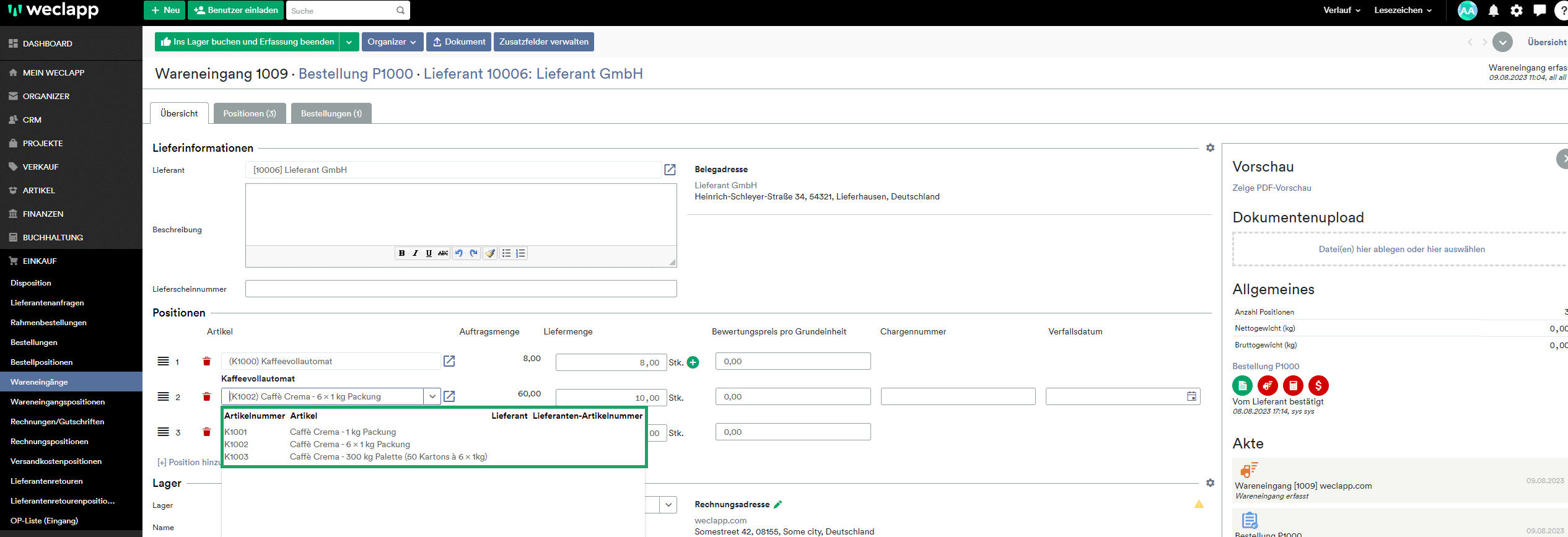Image resolution: width=1568 pixels, height=537 pixels.
Task: Click the red delivery truck status icon
Action: (1268, 386)
